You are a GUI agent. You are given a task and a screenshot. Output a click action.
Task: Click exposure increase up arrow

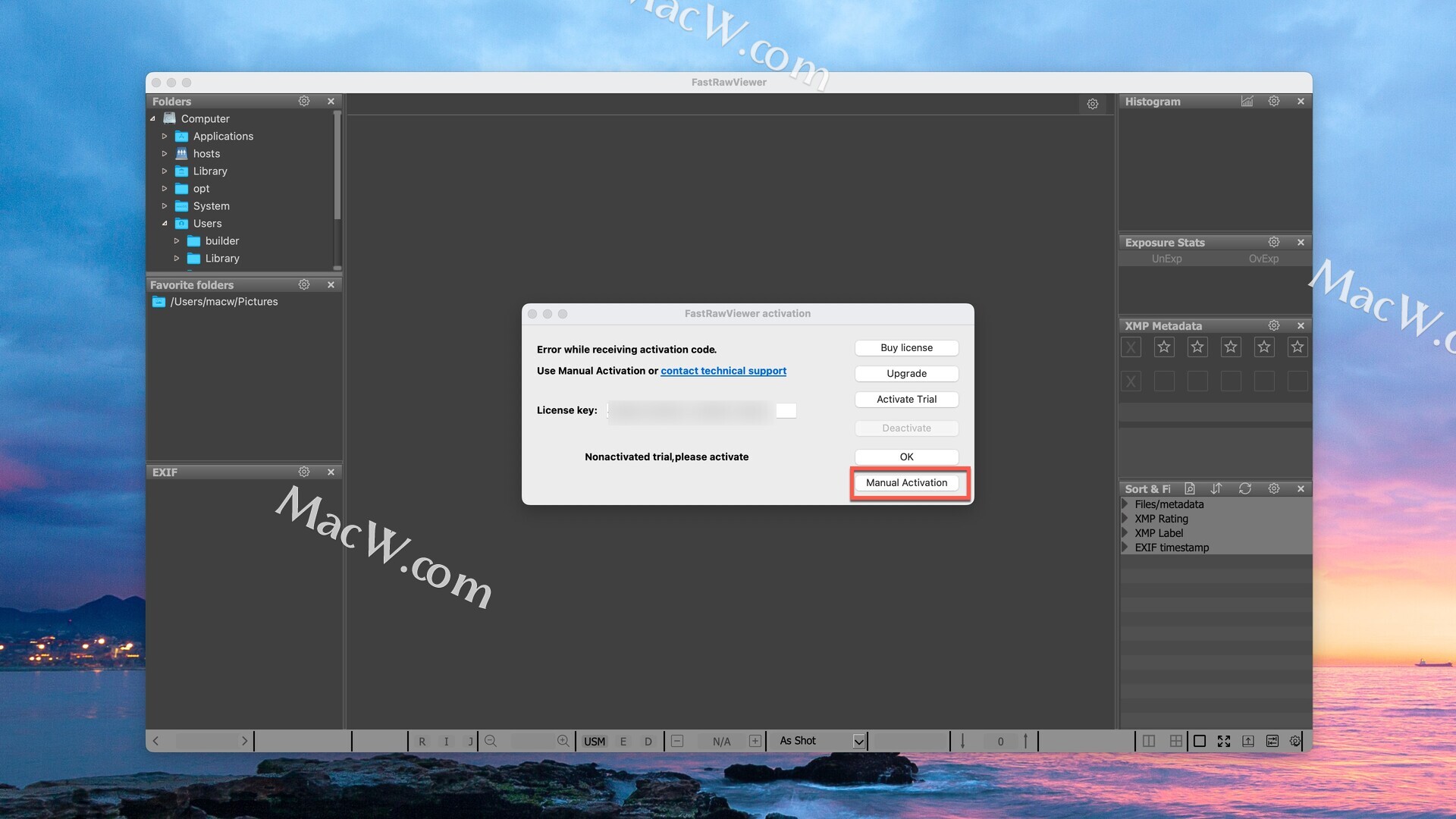(1025, 741)
